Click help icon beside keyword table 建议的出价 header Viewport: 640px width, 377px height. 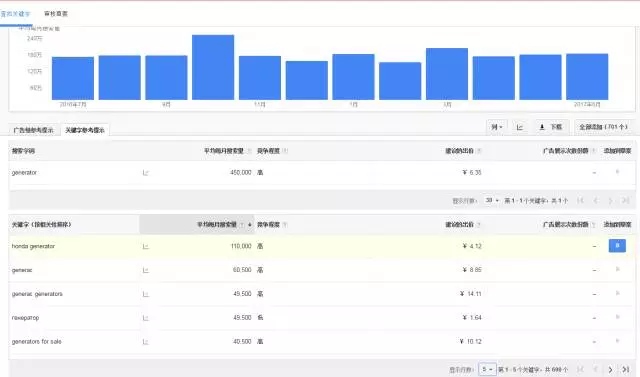coord(479,225)
